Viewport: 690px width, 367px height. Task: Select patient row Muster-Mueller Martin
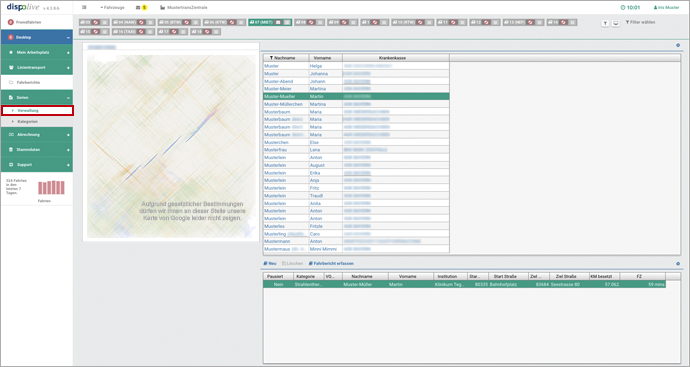356,96
